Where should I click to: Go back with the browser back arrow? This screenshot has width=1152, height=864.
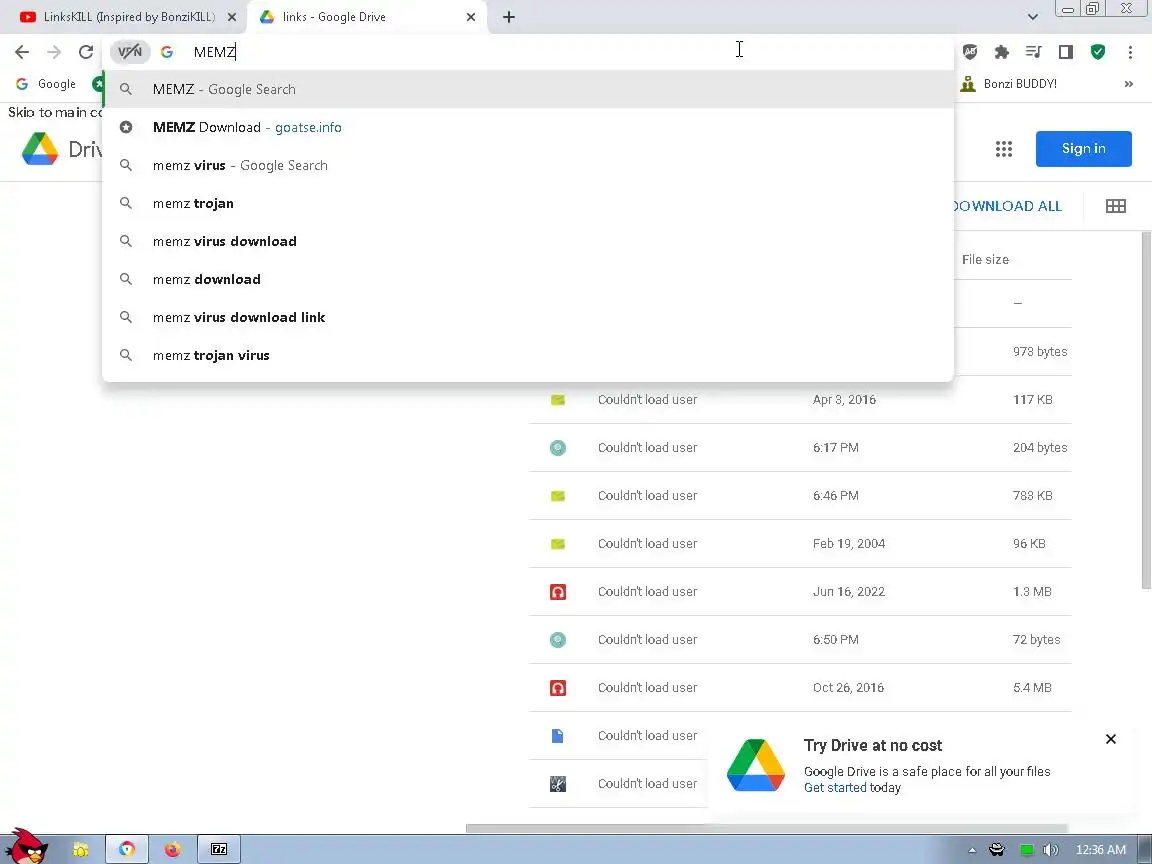pyautogui.click(x=22, y=51)
